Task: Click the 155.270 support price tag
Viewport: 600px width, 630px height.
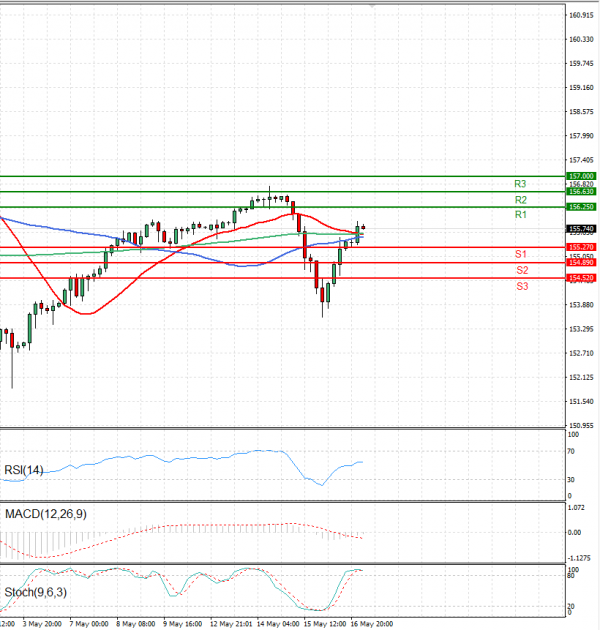Action: tap(581, 247)
